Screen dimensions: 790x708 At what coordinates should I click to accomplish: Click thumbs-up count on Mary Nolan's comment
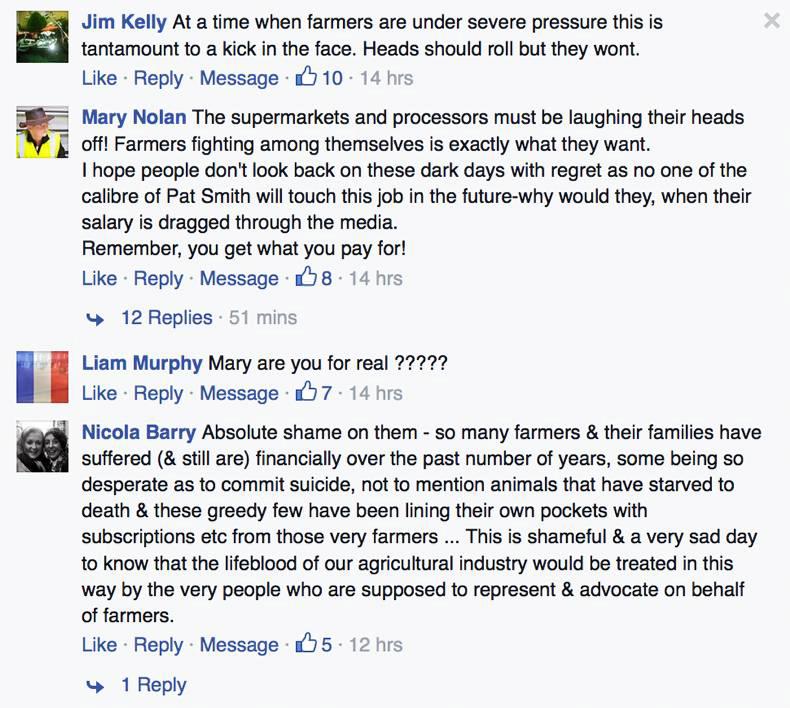326,278
